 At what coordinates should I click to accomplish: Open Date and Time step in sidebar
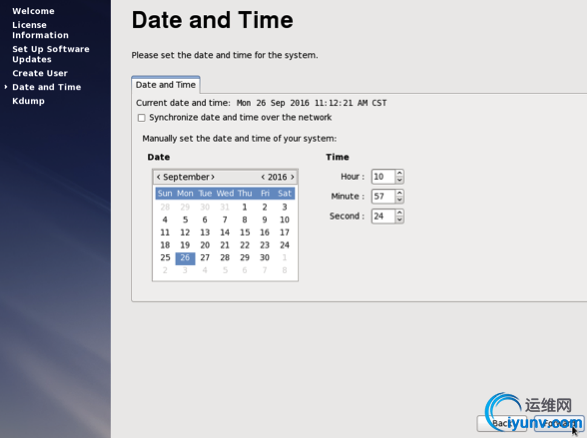coord(46,87)
